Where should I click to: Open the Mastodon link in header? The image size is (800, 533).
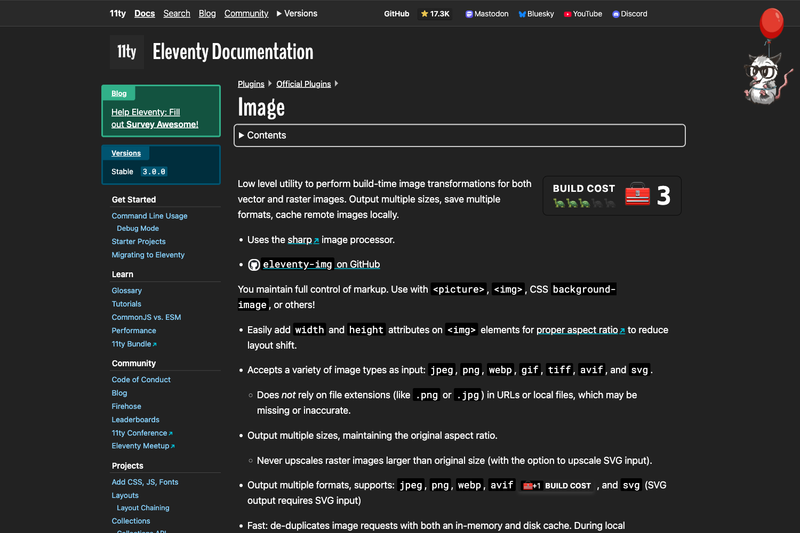pos(487,14)
